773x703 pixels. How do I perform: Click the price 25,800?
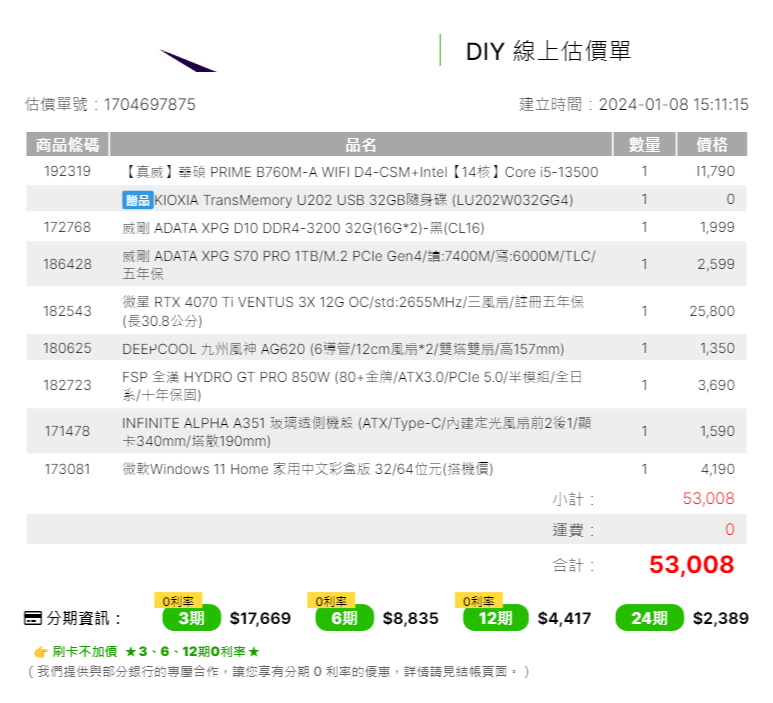coord(712,311)
